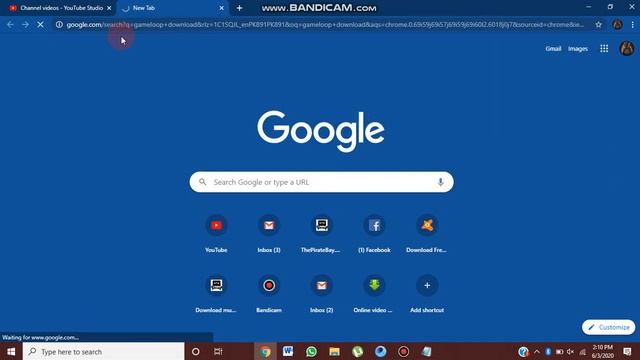Image resolution: width=640 pixels, height=360 pixels.
Task: Click the Customize button
Action: coord(609,327)
